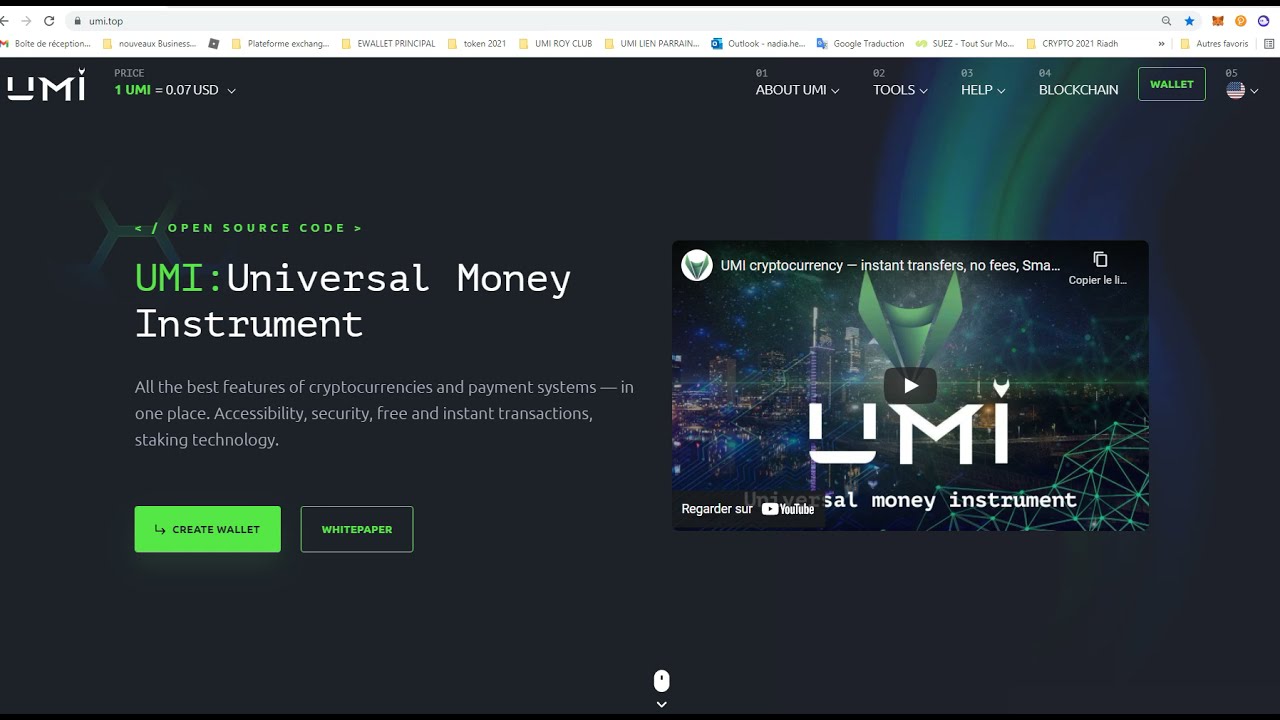The image size is (1280, 720).
Task: Expand the HELP menu
Action: (x=983, y=90)
